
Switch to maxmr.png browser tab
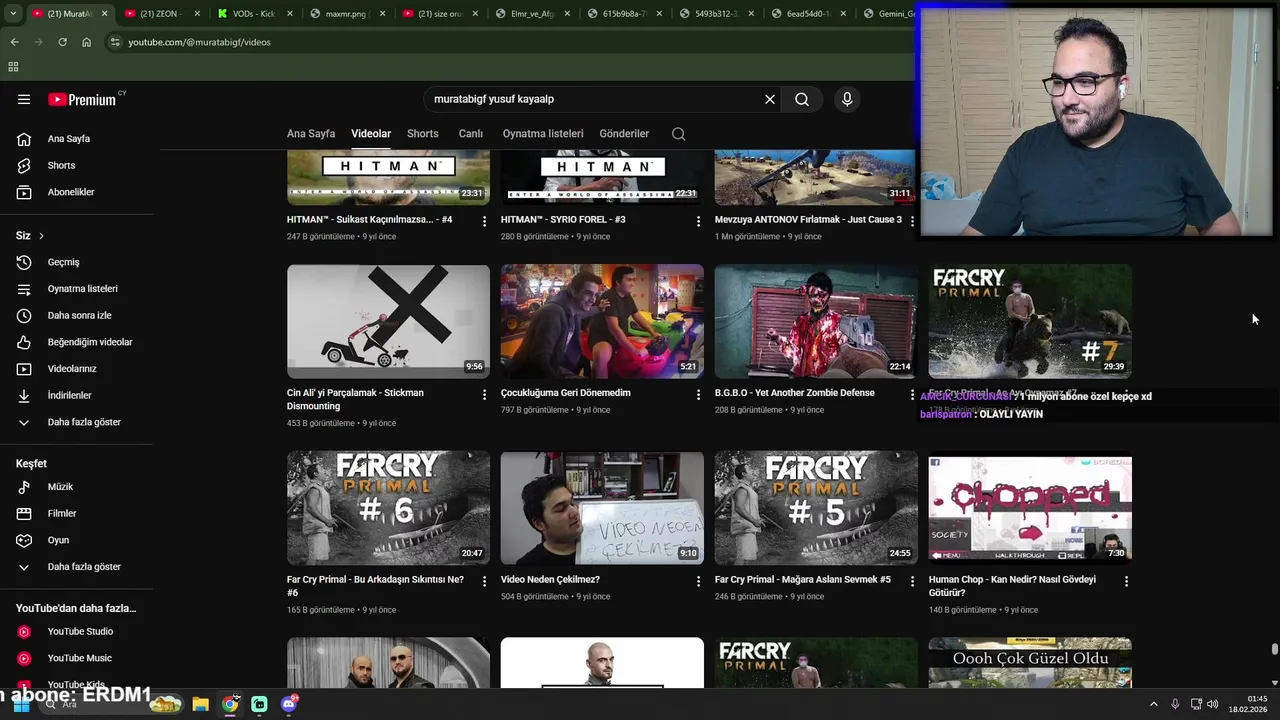(345, 14)
